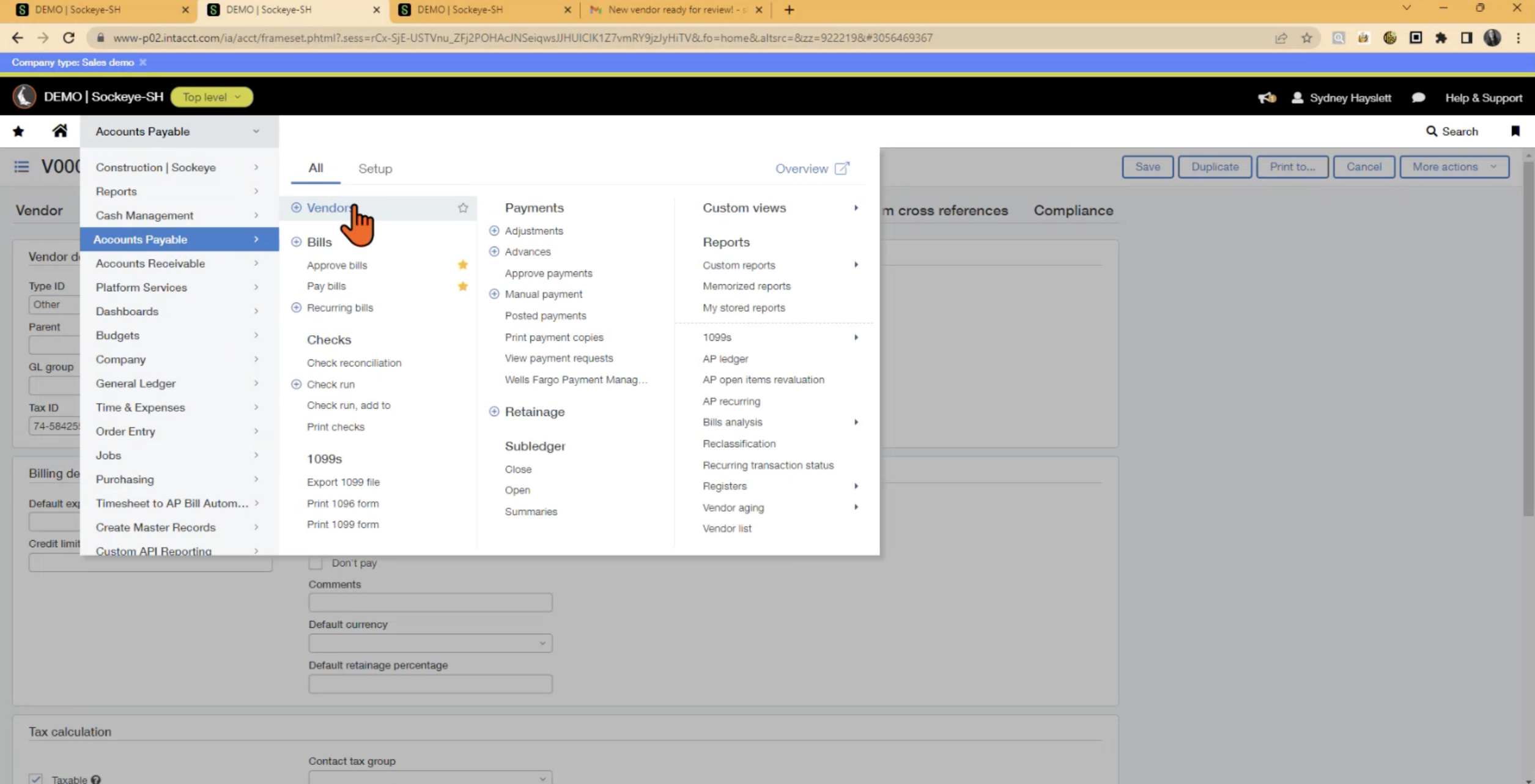This screenshot has width=1535, height=784.
Task: Bookmark page with browser star icon
Action: pyautogui.click(x=1307, y=38)
